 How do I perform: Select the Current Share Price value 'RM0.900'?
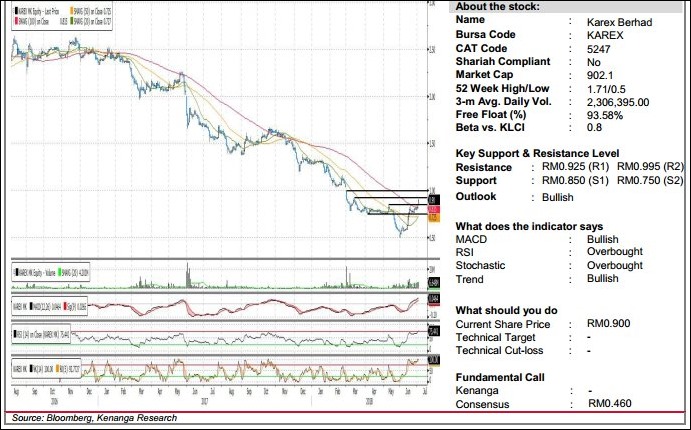tap(609, 323)
